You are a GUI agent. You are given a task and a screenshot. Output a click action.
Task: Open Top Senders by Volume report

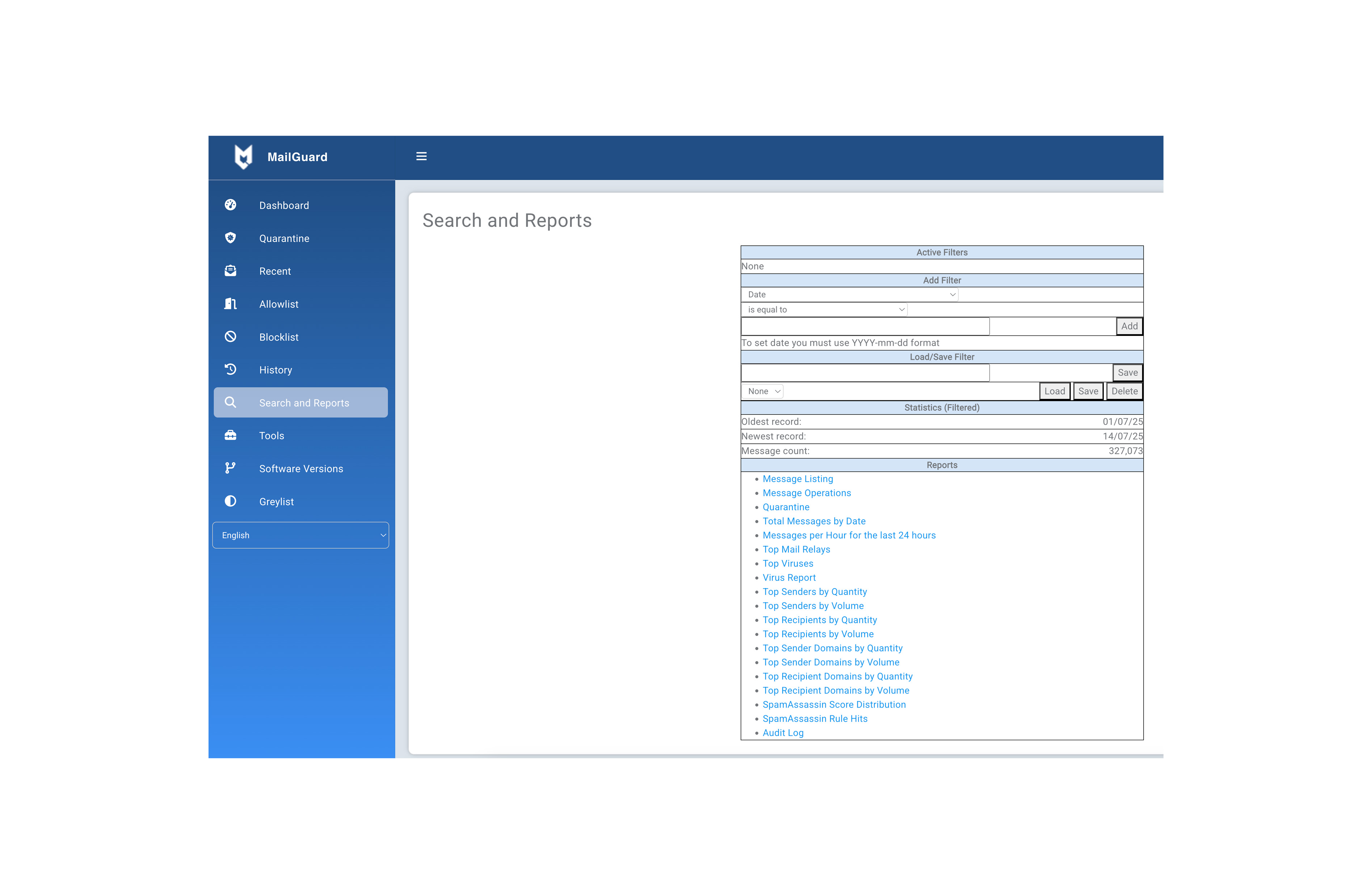(813, 606)
